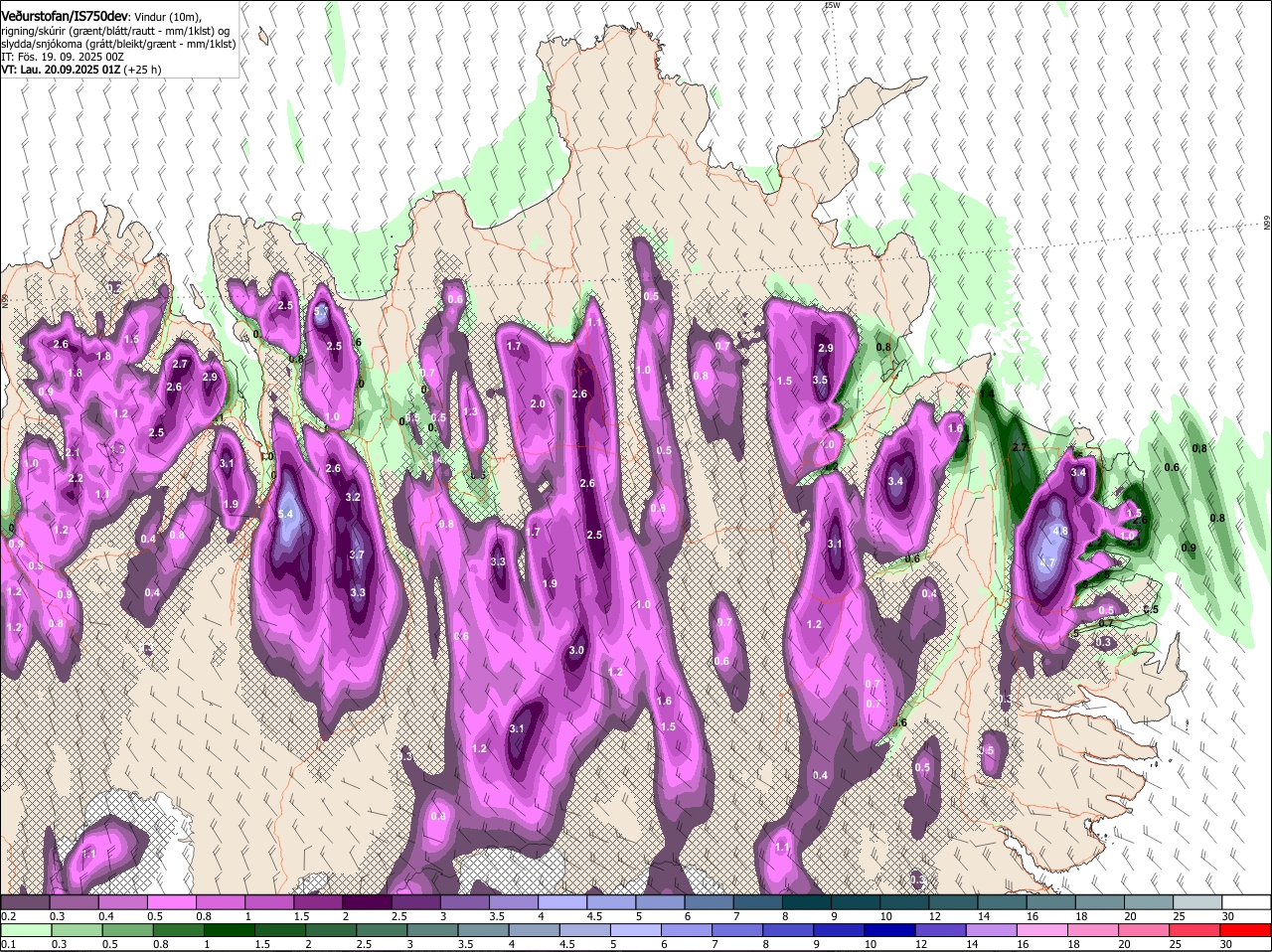Select bright red bottom swatch starting at 30
The height and width of the screenshot is (952, 1272).
pyautogui.click(x=1246, y=930)
